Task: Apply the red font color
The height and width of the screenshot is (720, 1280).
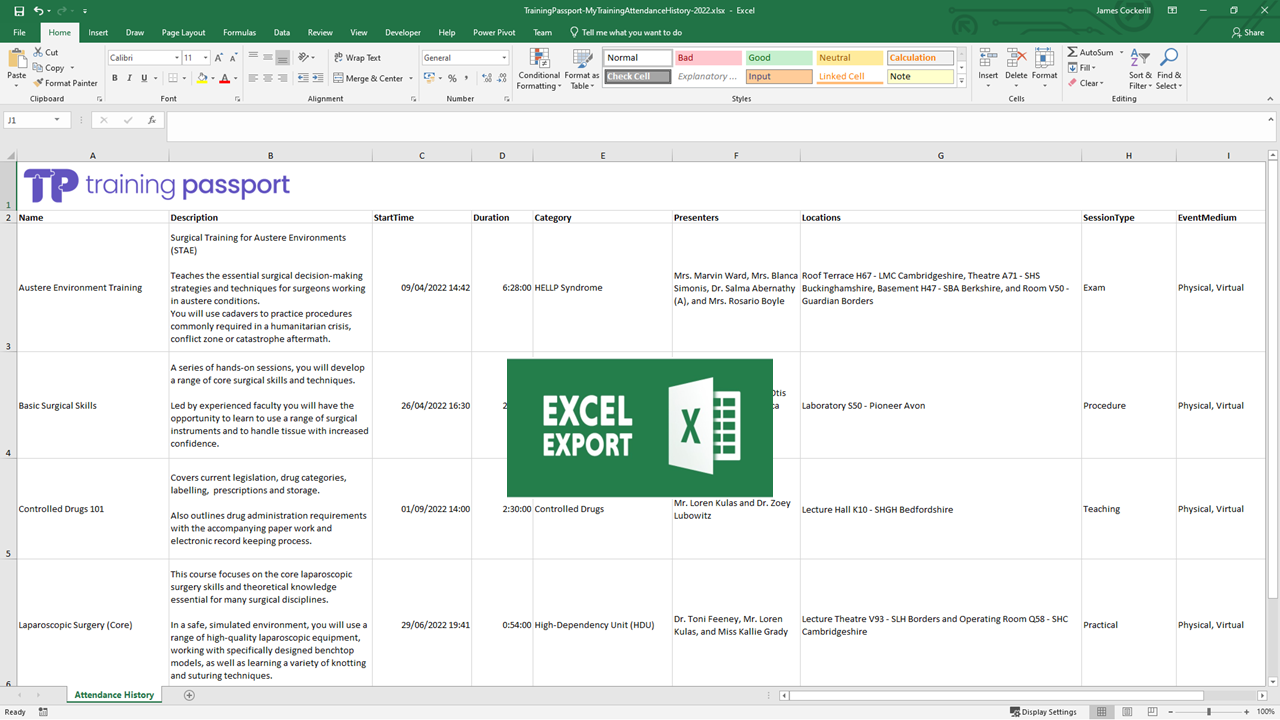Action: pyautogui.click(x=224, y=78)
